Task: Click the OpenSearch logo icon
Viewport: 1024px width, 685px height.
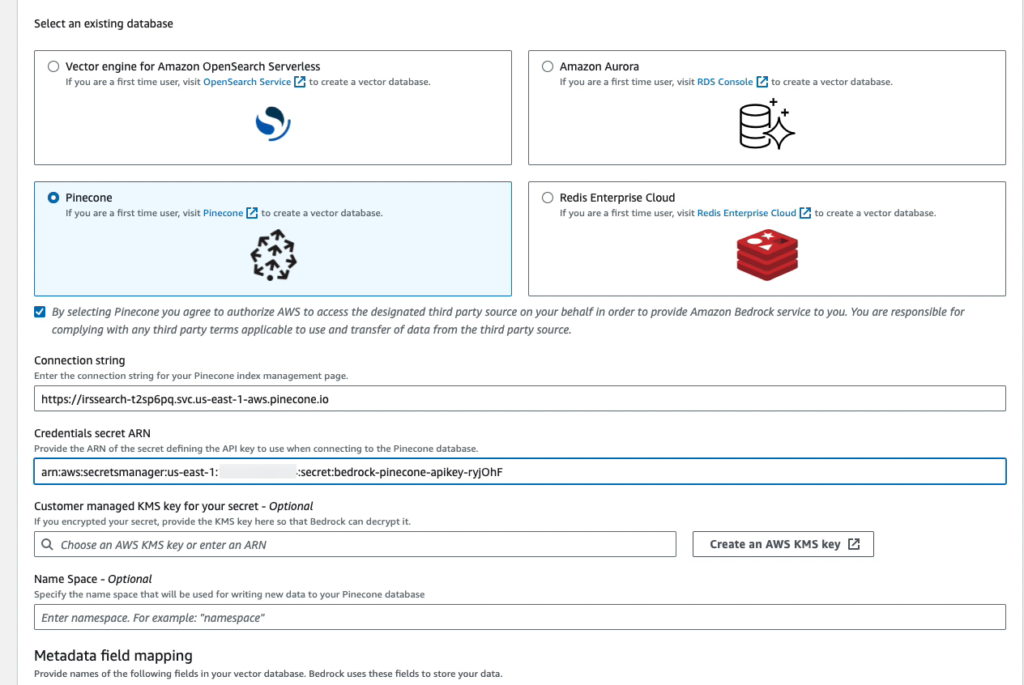Action: coord(273,123)
